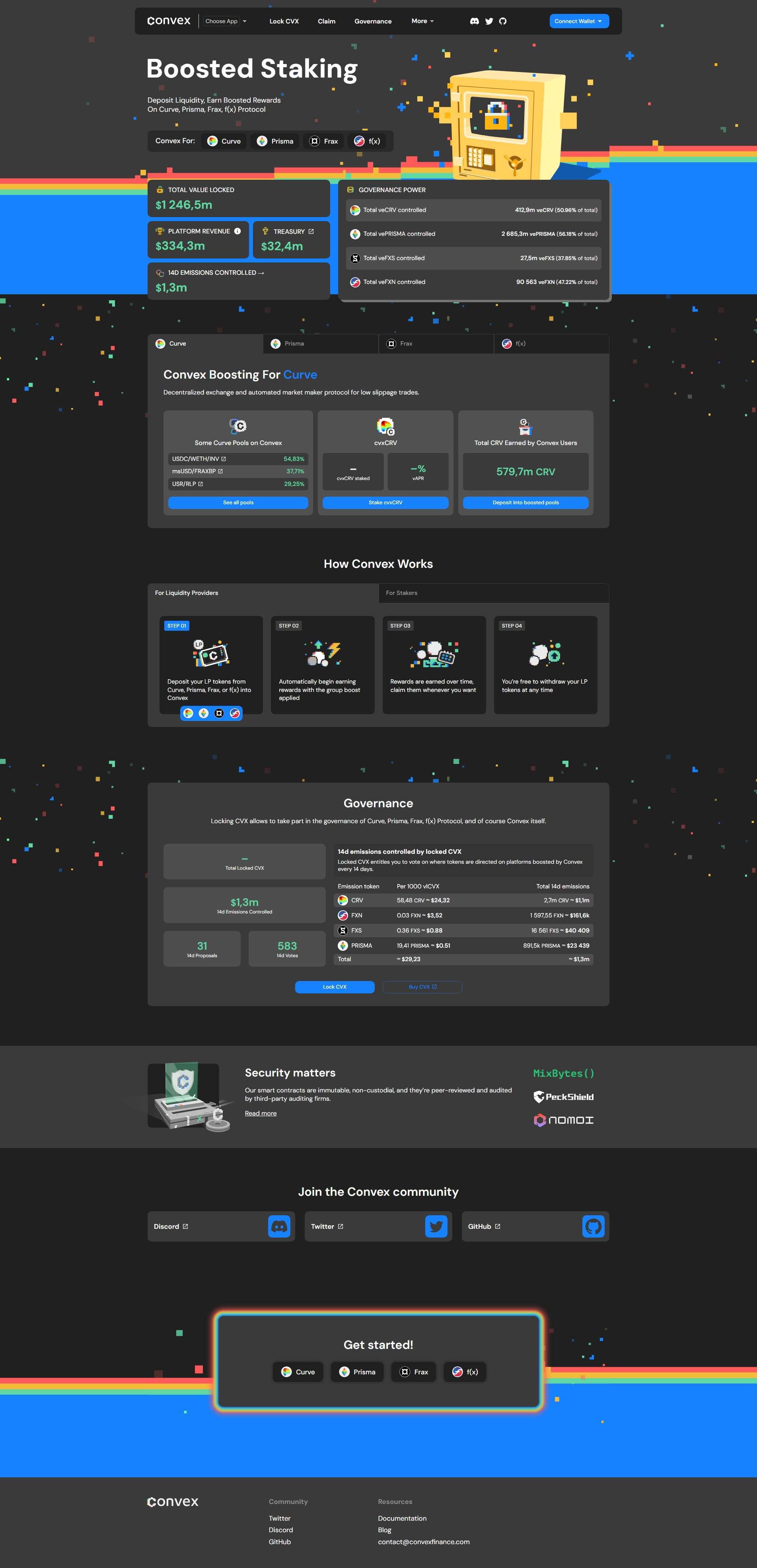Click See all pools button
This screenshot has width=757, height=1568.
[x=238, y=503]
